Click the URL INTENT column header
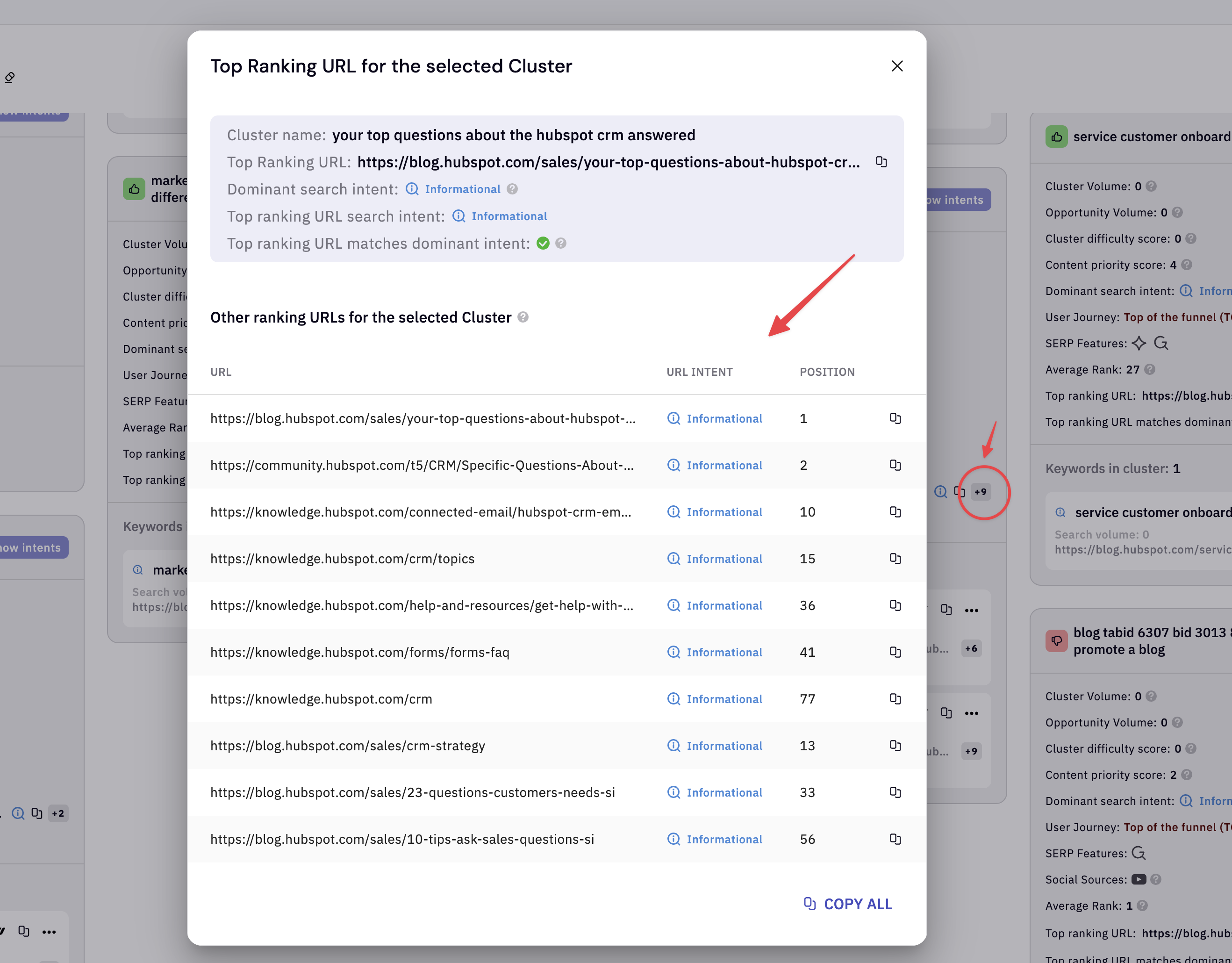 tap(700, 372)
